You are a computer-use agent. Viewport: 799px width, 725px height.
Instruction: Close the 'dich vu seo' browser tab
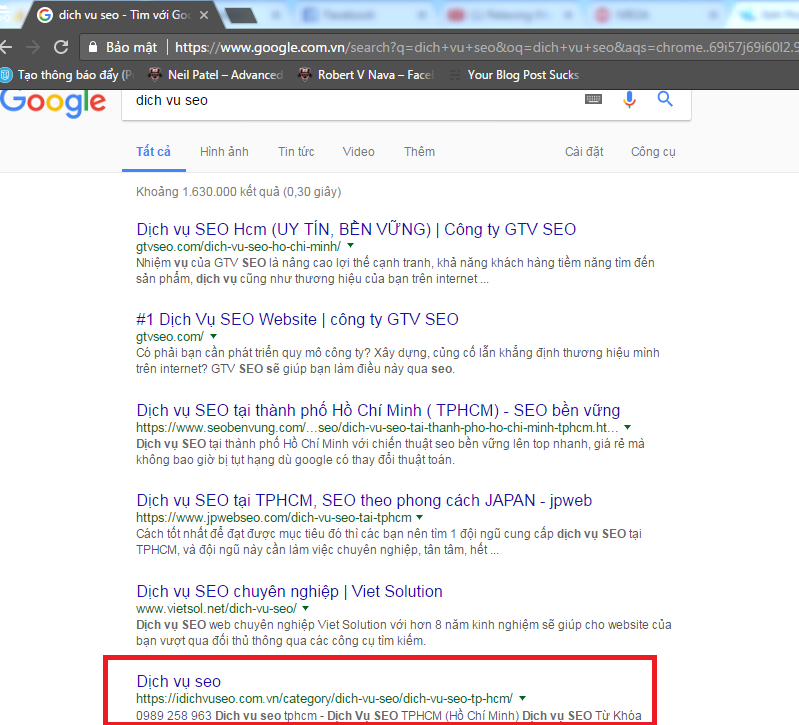coord(204,15)
